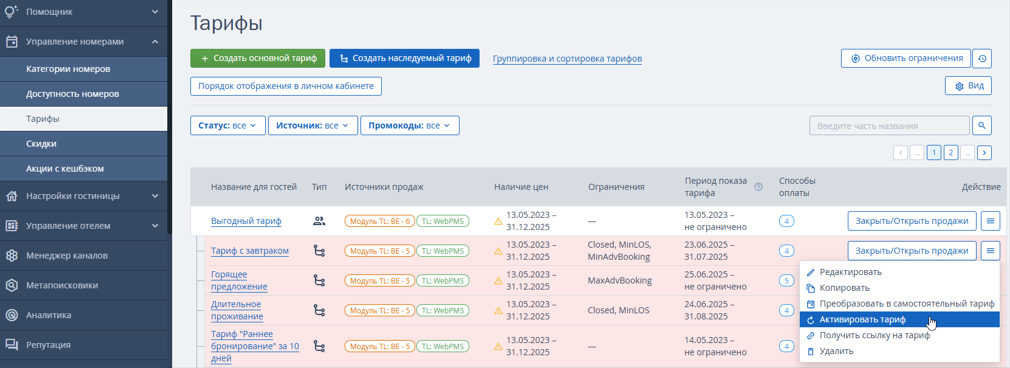Image resolution: width=1010 pixels, height=368 pixels.
Task: Open Группировка и сортировка тарифов link
Action: tap(567, 59)
